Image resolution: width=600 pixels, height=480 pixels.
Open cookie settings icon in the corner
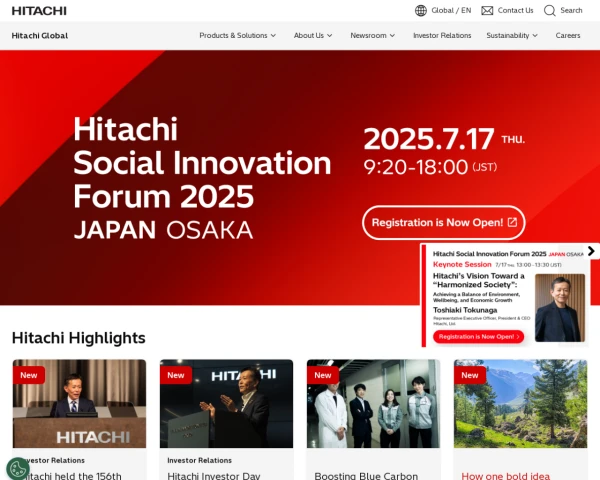click(18, 469)
